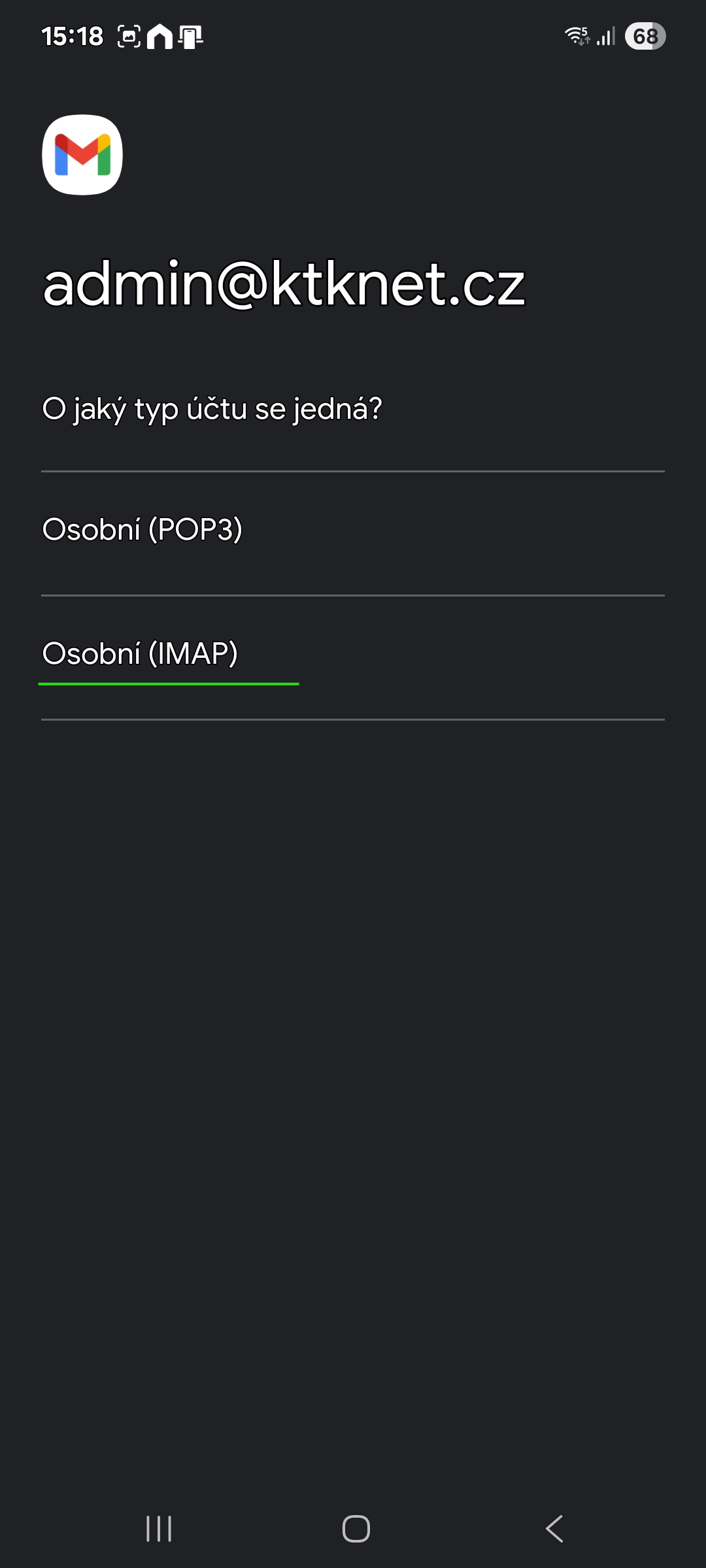Tap the screenshot capture status icon
706x1568 pixels.
(129, 37)
